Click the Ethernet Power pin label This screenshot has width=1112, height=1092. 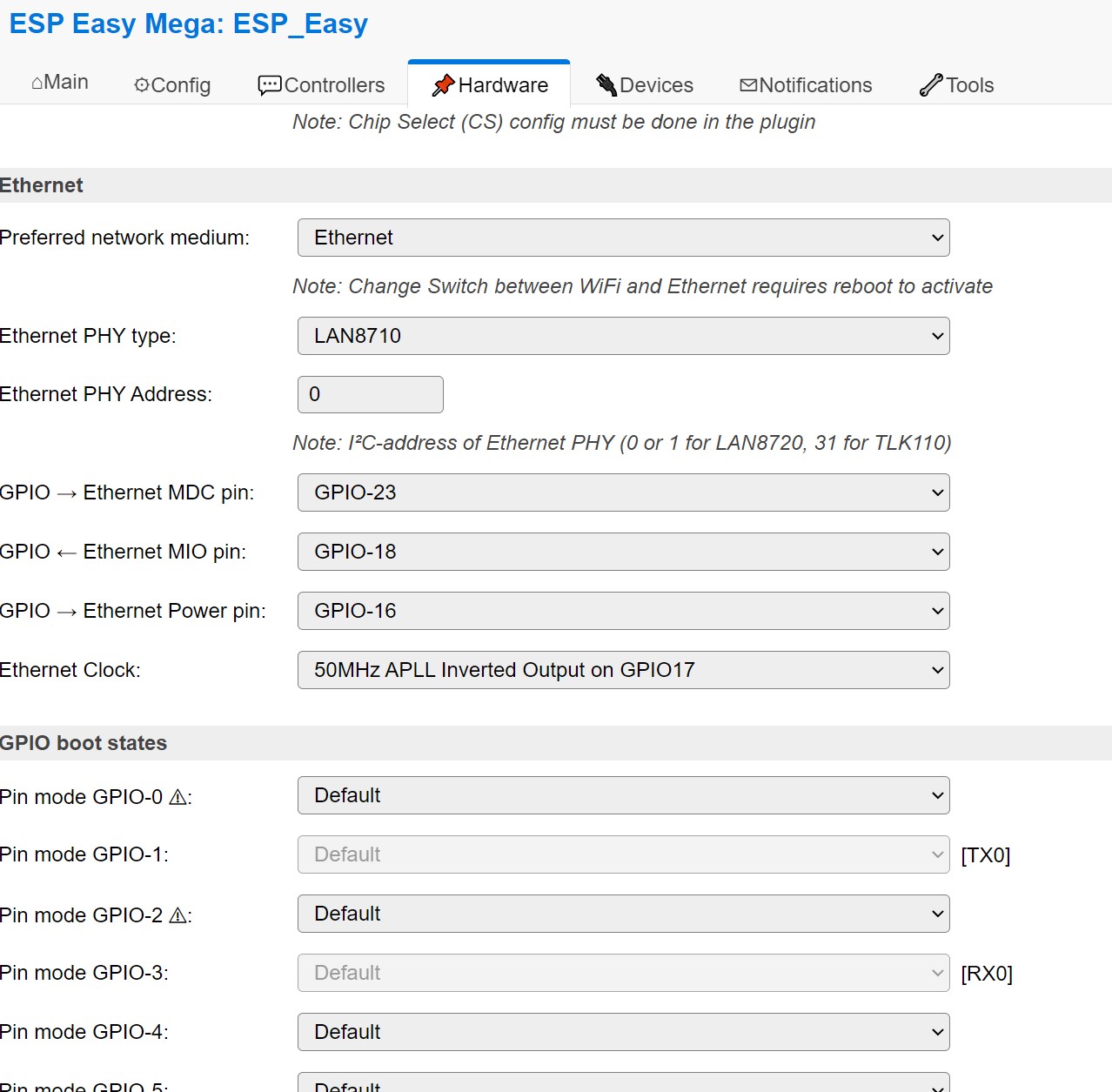click(x=133, y=611)
